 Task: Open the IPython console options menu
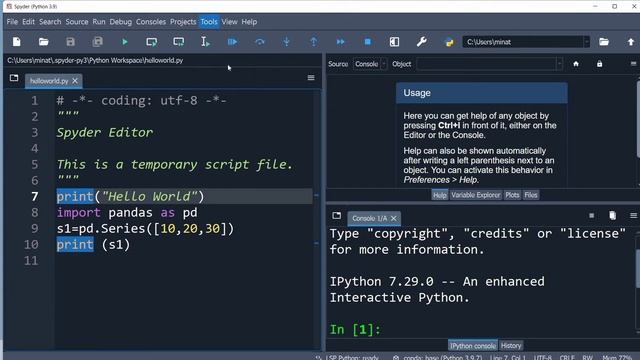coord(633,216)
